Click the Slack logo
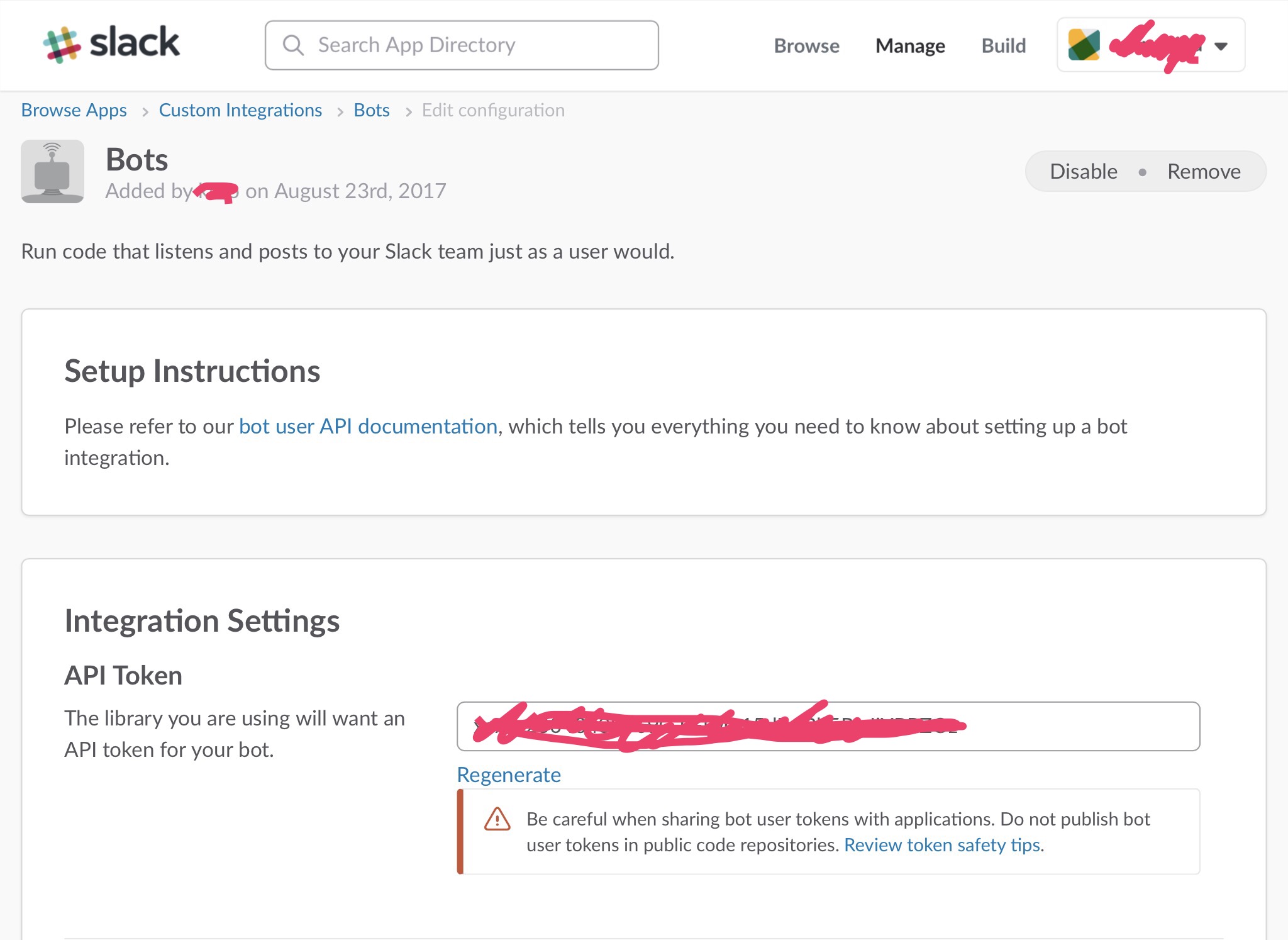This screenshot has height=940, width=1288. tap(111, 44)
